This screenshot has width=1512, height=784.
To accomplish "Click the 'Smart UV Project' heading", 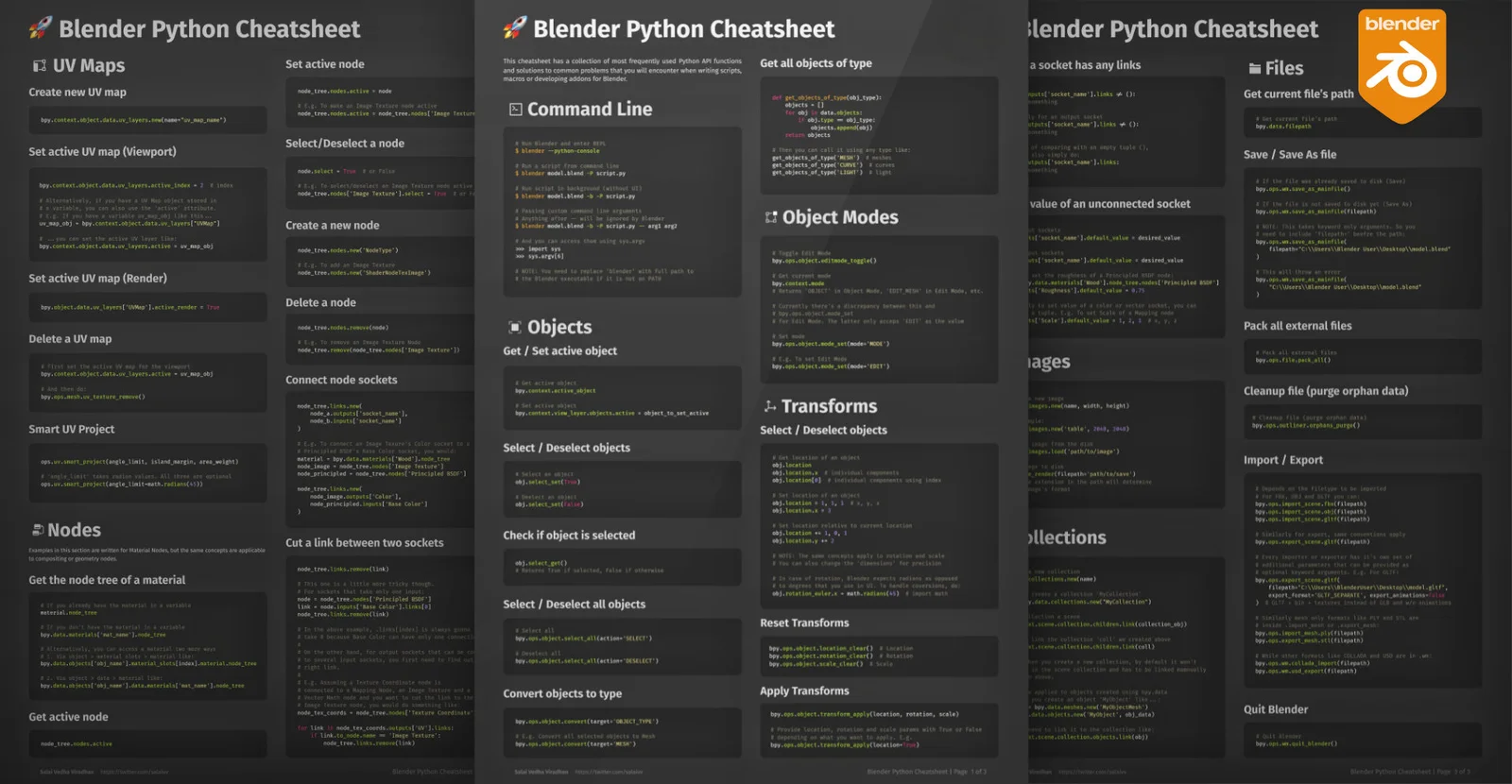I will coord(72,429).
